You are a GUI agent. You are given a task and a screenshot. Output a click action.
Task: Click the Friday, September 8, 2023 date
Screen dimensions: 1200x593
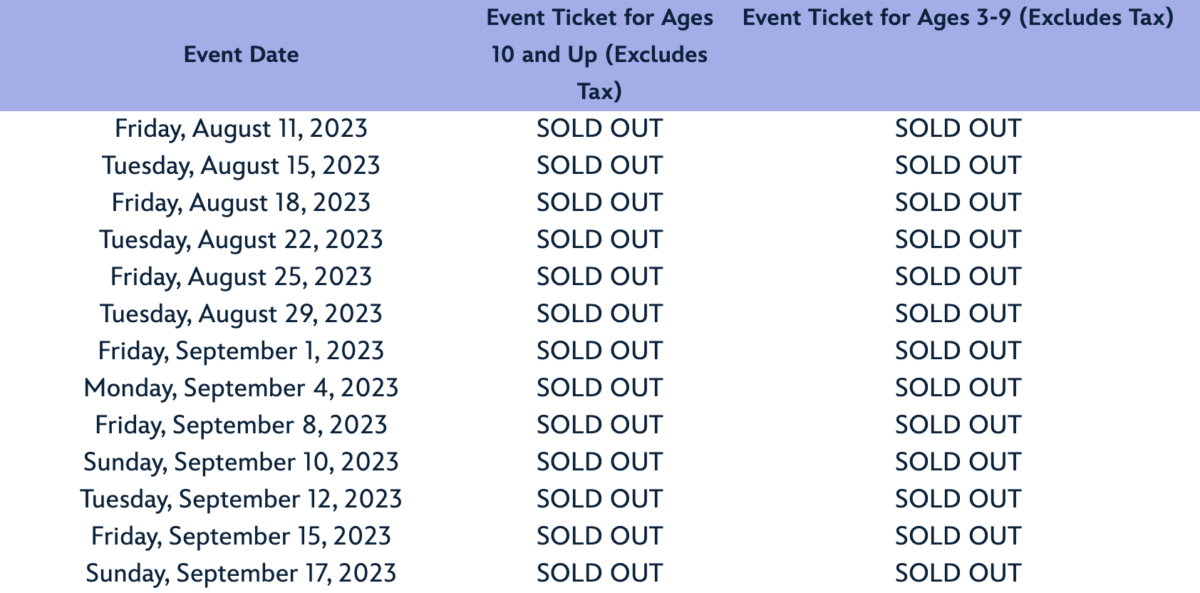click(x=241, y=425)
